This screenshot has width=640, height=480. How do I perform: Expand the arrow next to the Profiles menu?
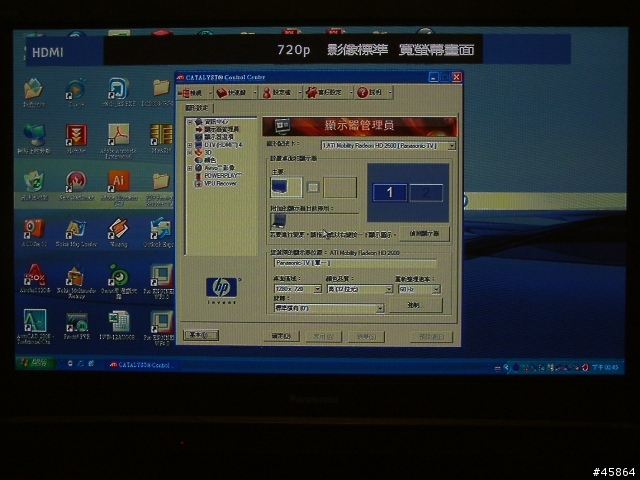(299, 93)
